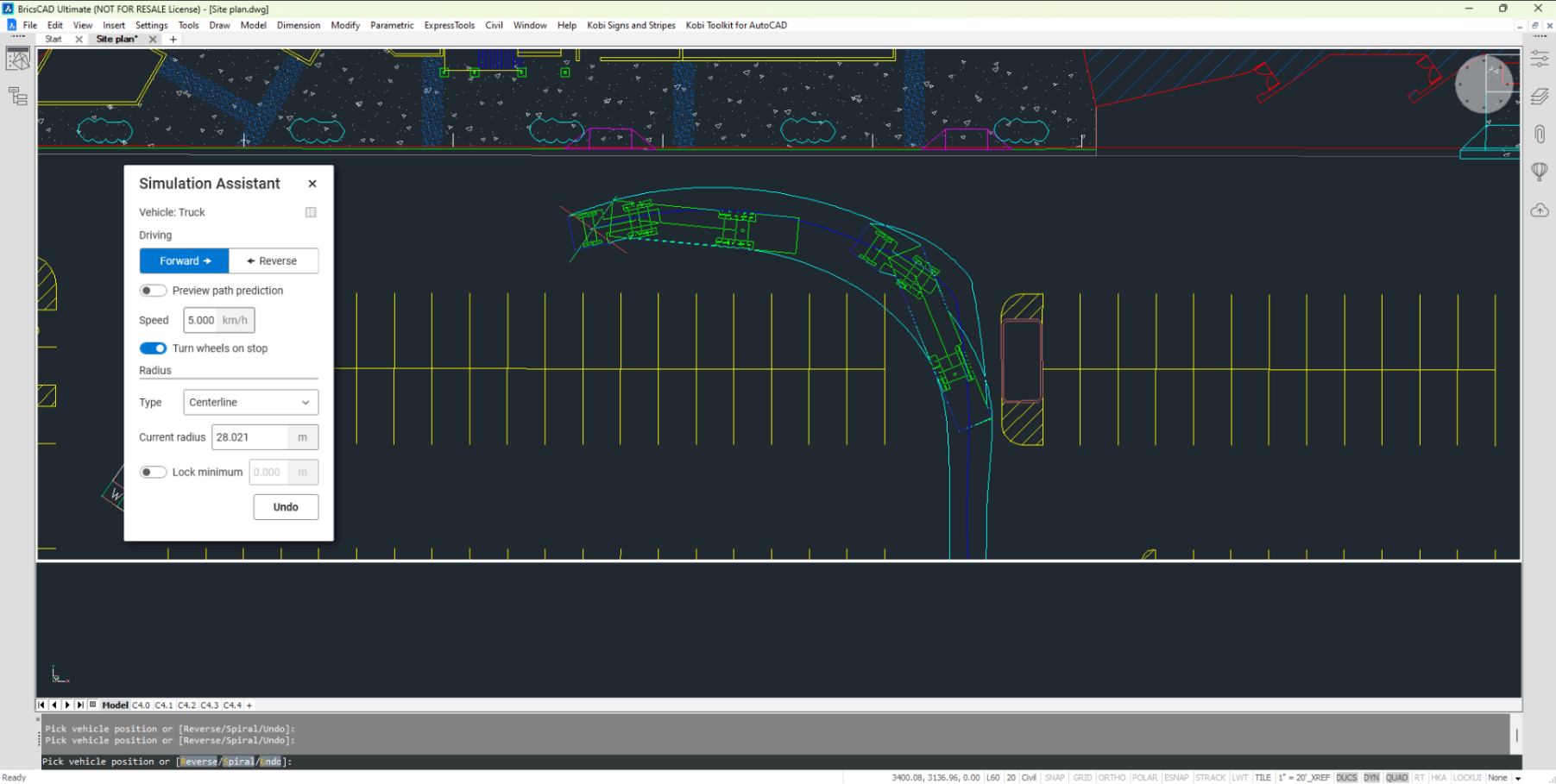Viewport: 1556px width, 784px height.
Task: Add a new document tab
Action: (173, 39)
